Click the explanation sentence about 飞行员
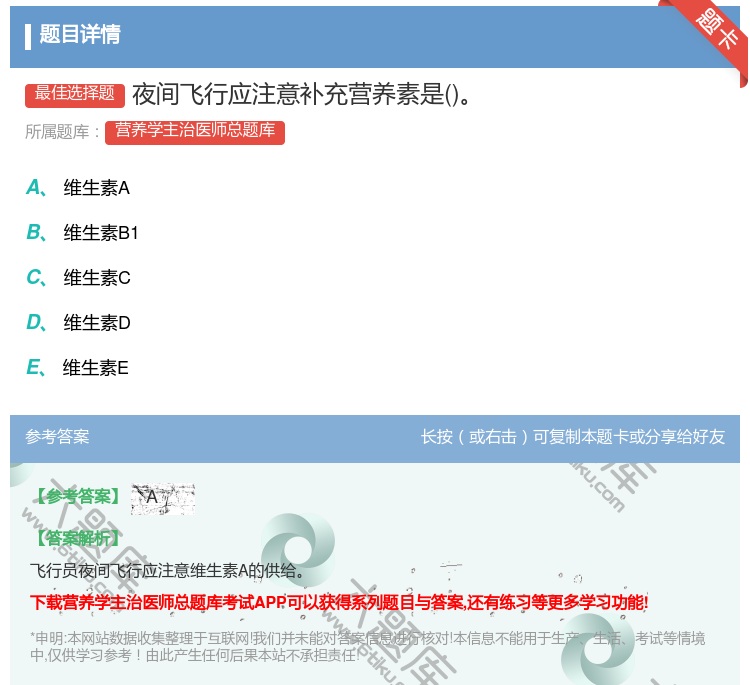Image resolution: width=750 pixels, height=685 pixels. [x=167, y=571]
